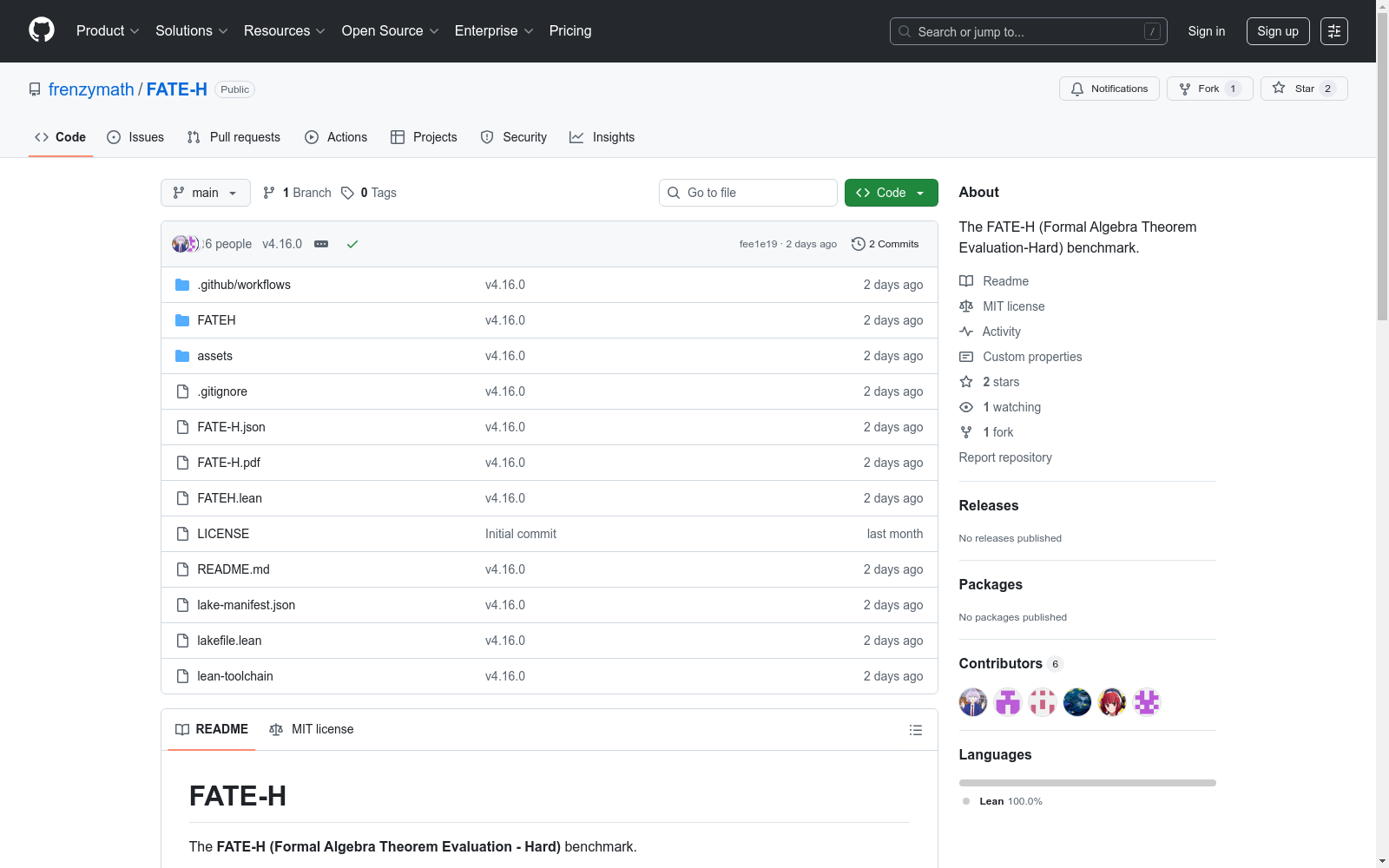1389x868 pixels.
Task: Open the .github/workflows folder
Action: click(244, 285)
